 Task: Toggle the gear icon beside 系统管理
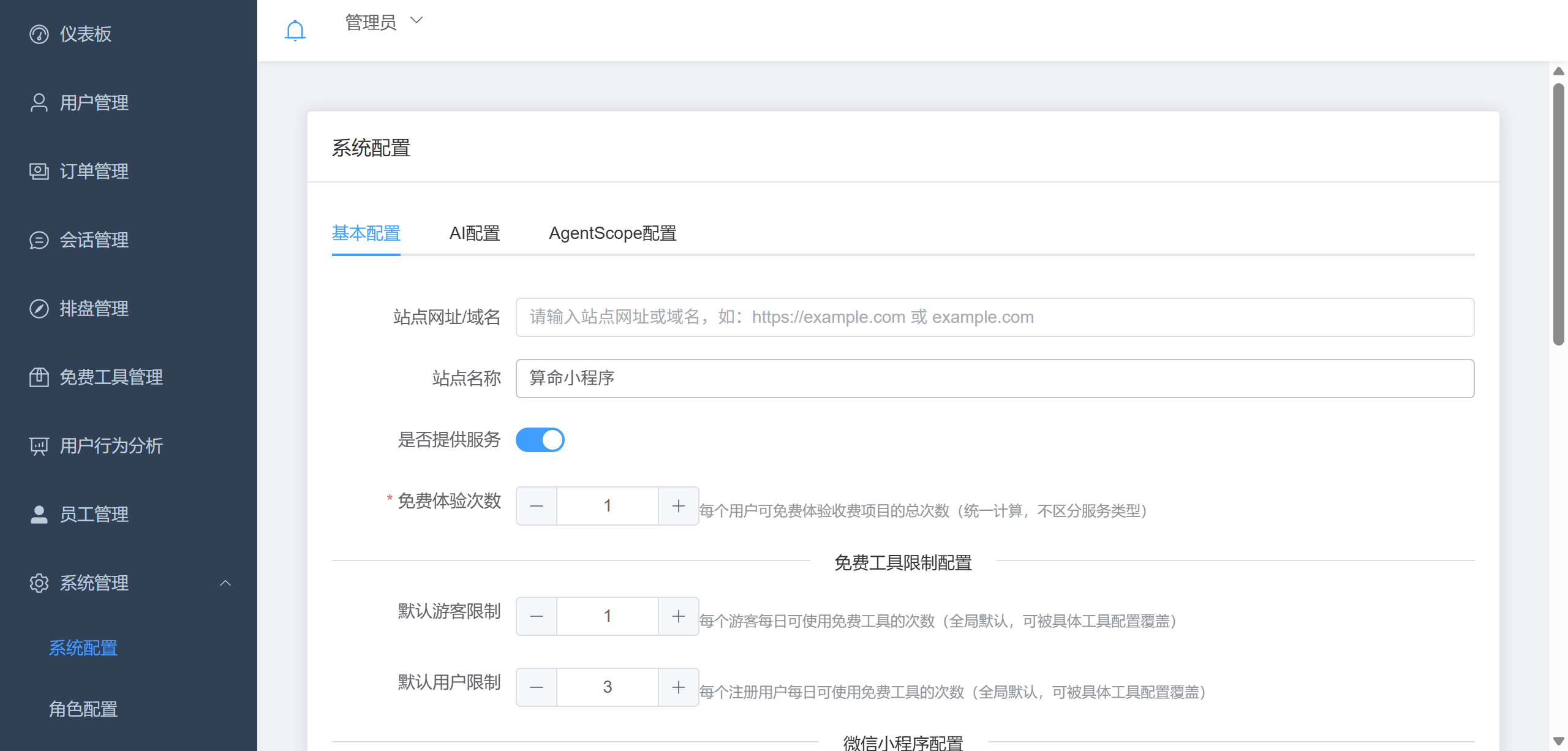tap(39, 583)
